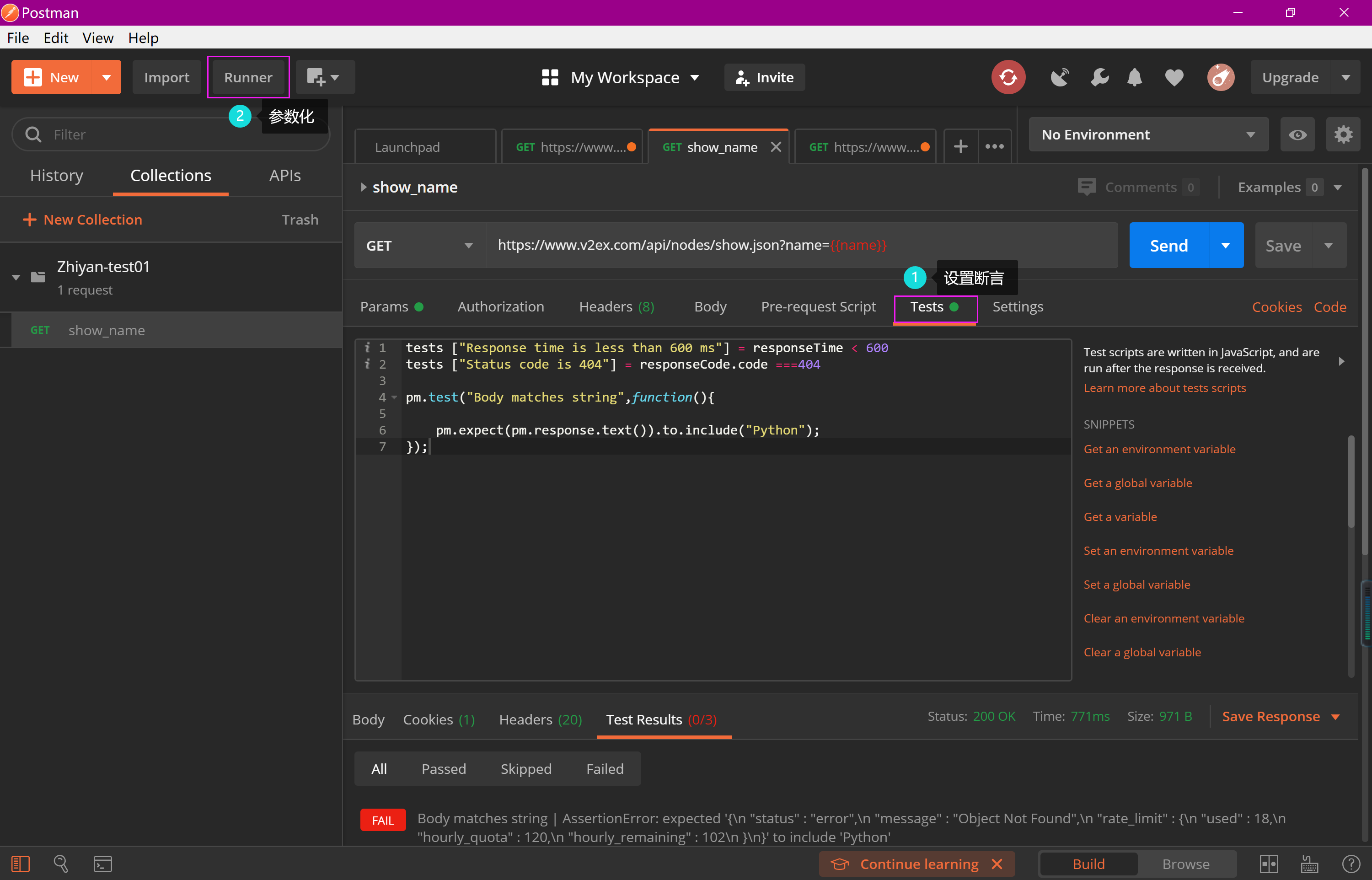Screen dimensions: 1372x880
Task: Open keyboard shortcuts icon
Action: click(1309, 864)
